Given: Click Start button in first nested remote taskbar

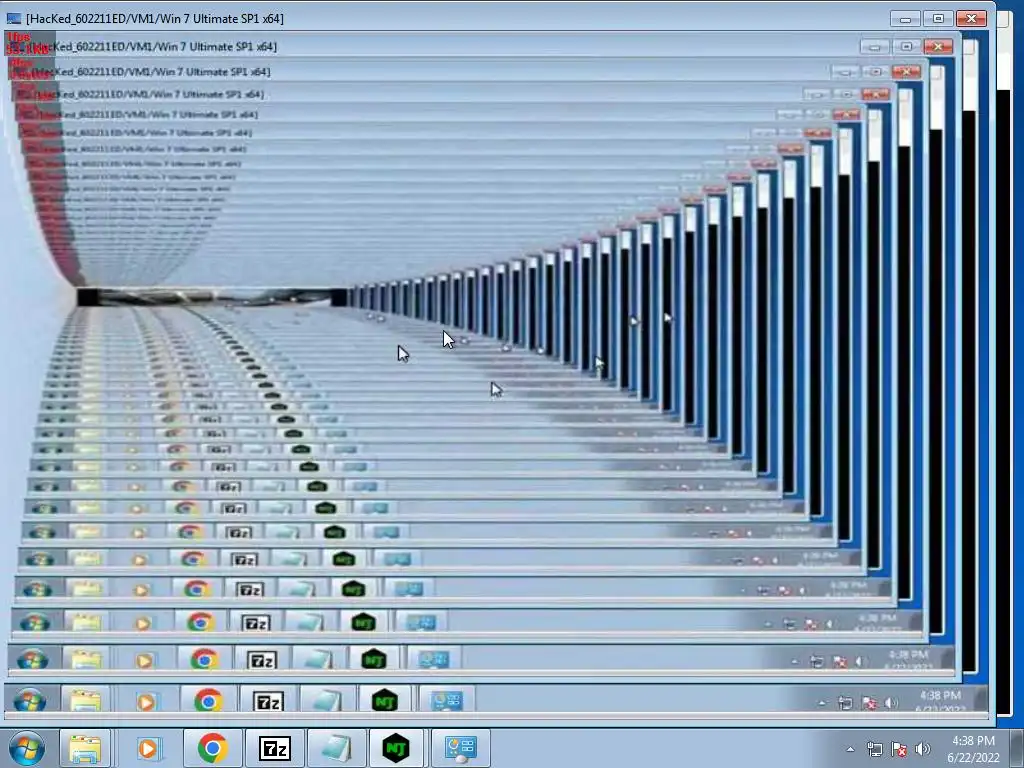Looking at the screenshot, I should click(29, 701).
